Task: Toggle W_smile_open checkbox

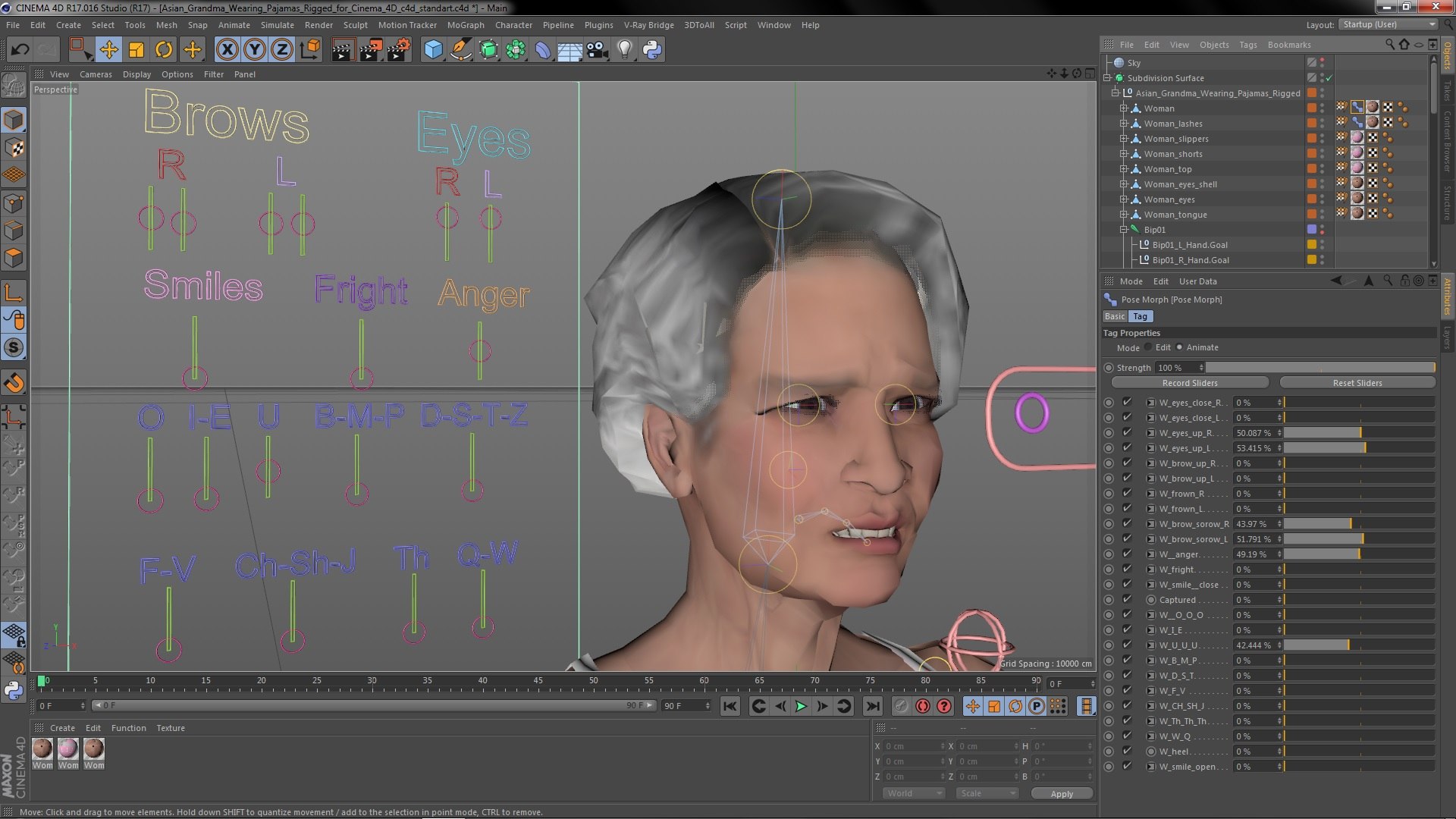Action: tap(1127, 766)
